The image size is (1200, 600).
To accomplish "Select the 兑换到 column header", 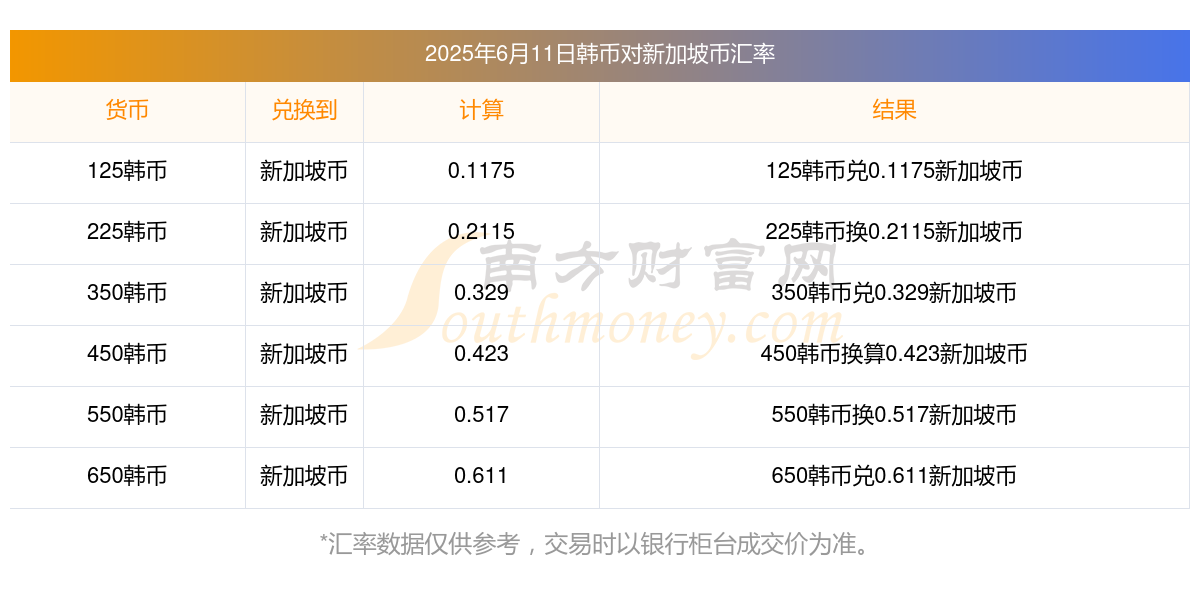I will point(304,110).
